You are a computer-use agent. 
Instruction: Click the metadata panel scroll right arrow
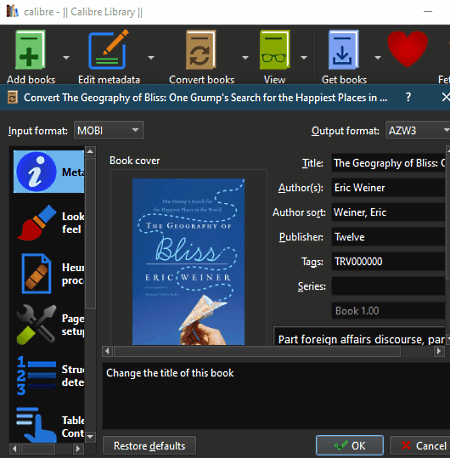click(x=439, y=351)
